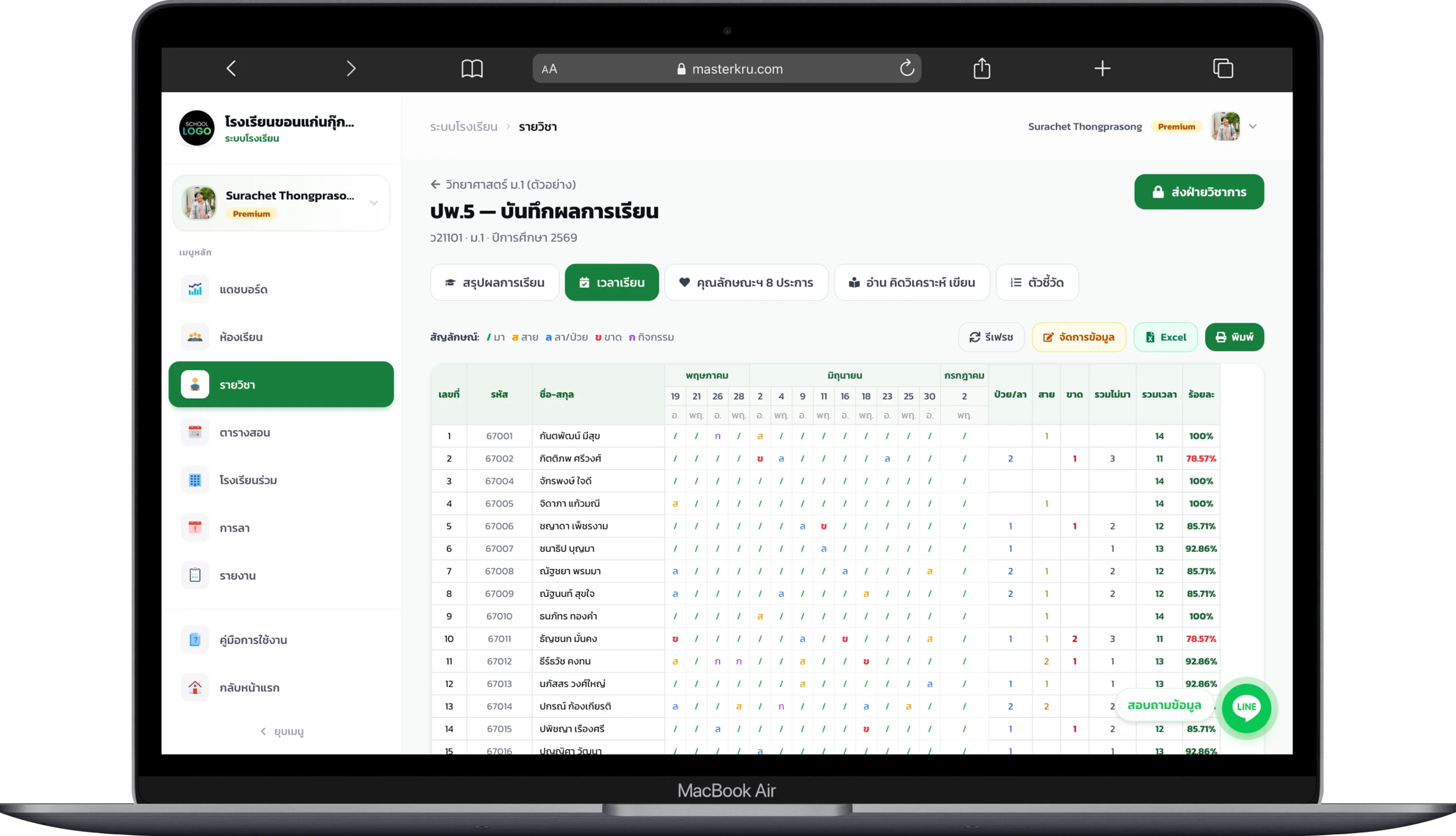Return via back arrow beside วิทยาศาสตร์ ม.1
The width and height of the screenshot is (1456, 836).
[x=435, y=184]
